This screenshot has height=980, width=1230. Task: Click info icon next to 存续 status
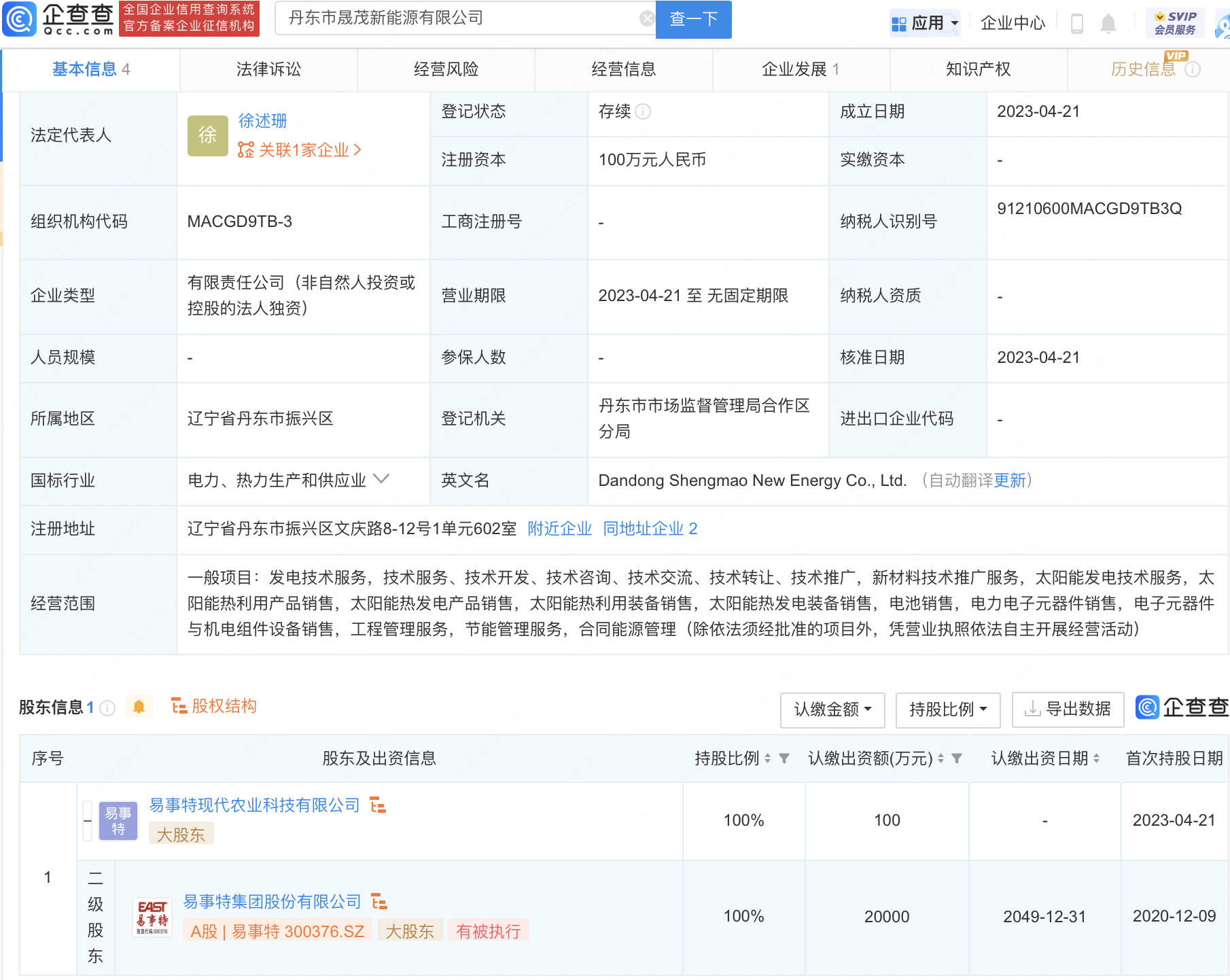tap(643, 111)
